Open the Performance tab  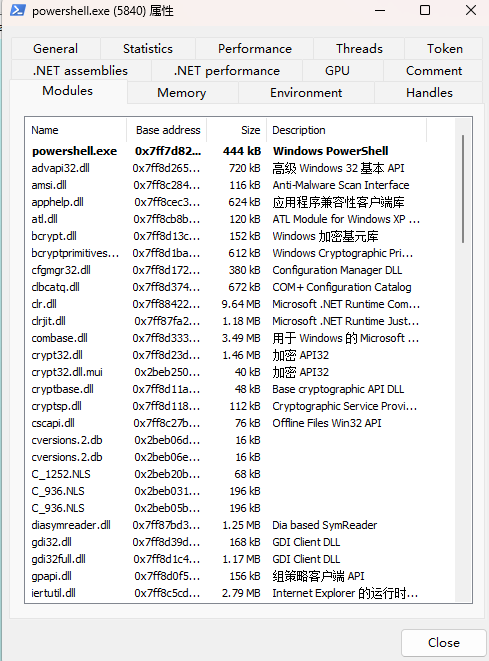(x=255, y=48)
